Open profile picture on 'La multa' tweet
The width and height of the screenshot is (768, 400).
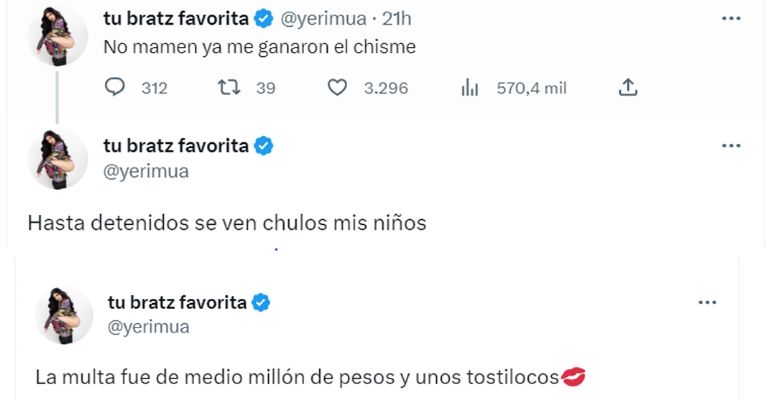click(62, 315)
